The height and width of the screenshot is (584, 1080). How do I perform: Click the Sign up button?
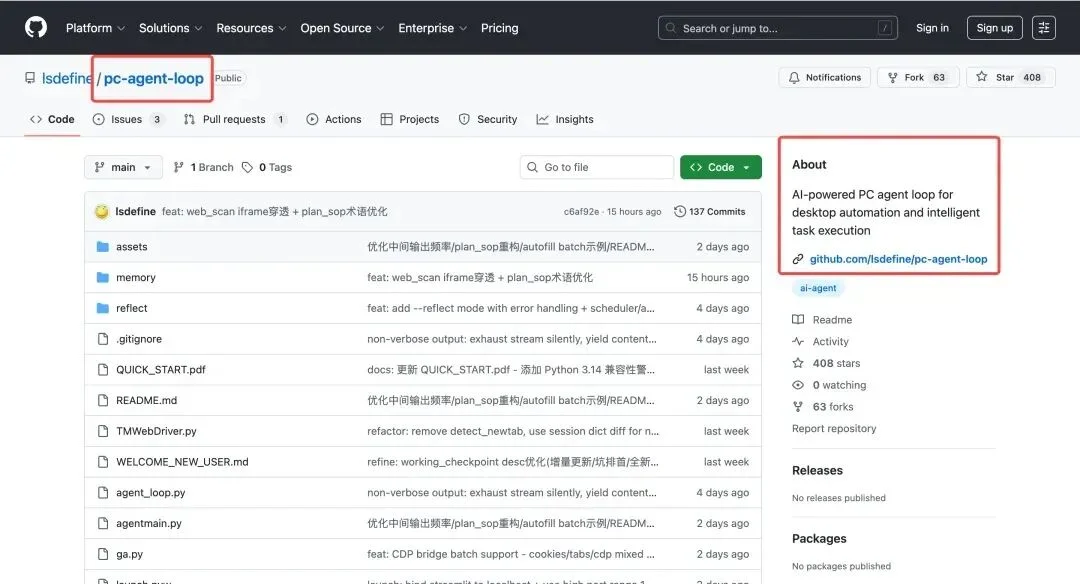coord(994,27)
